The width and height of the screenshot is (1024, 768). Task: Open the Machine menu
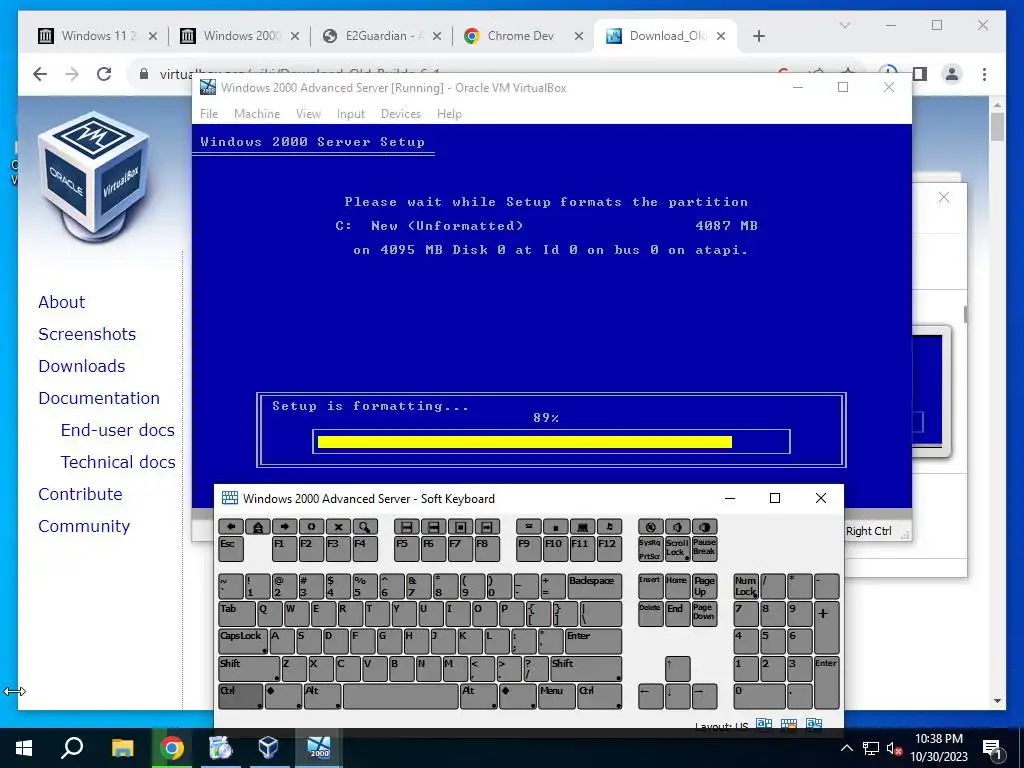click(x=257, y=114)
